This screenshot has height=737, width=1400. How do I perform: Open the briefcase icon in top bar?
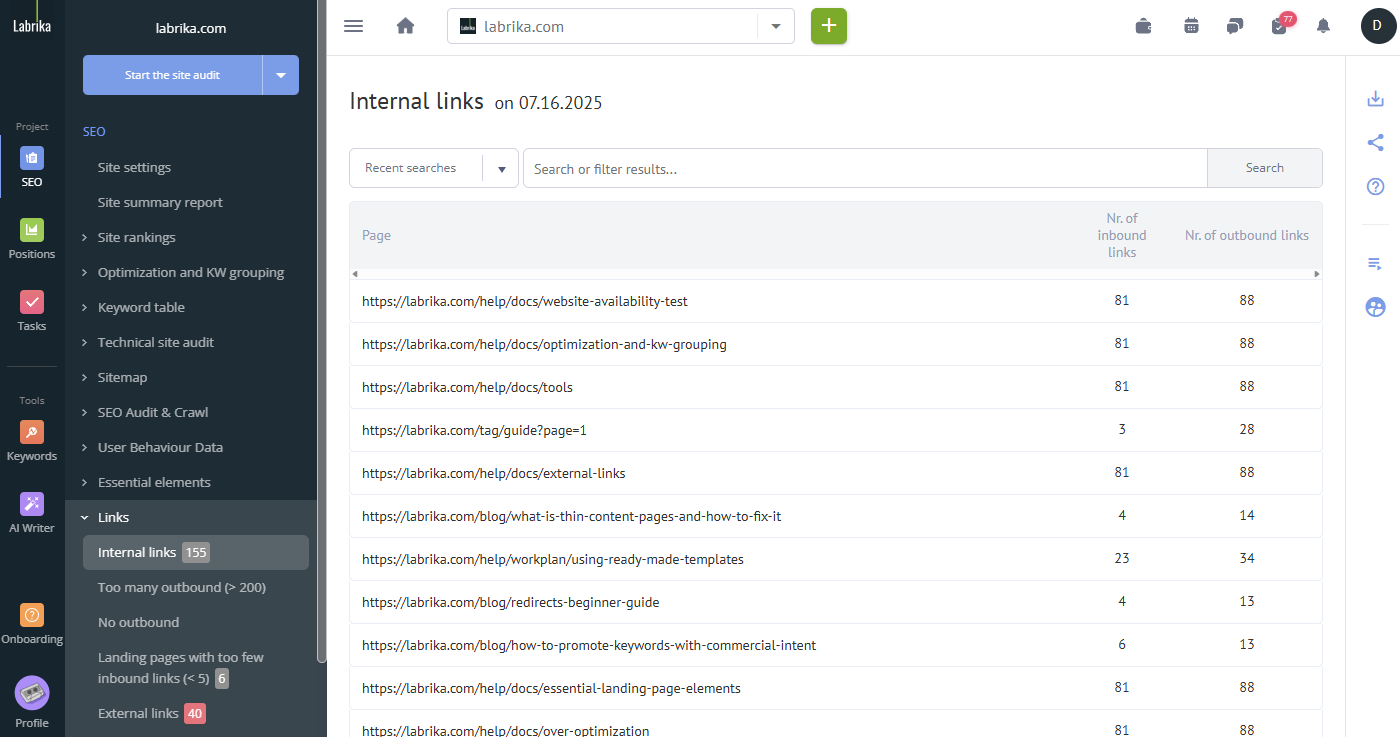point(1144,26)
